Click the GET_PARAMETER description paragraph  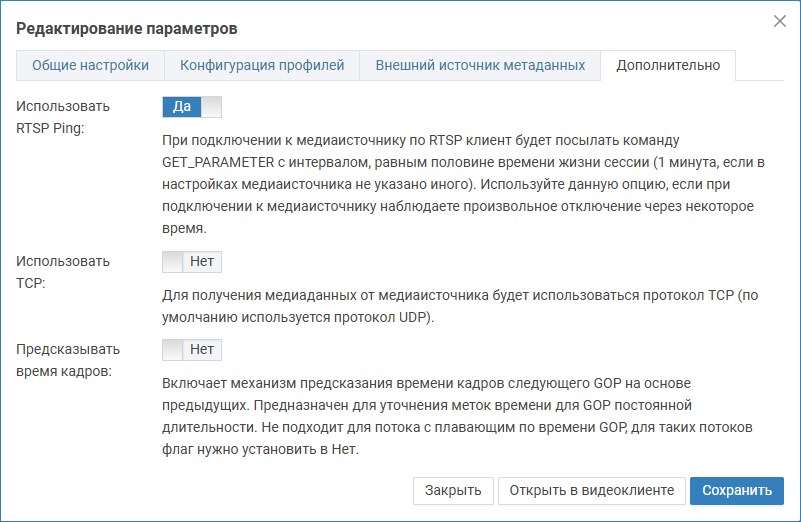click(463, 184)
